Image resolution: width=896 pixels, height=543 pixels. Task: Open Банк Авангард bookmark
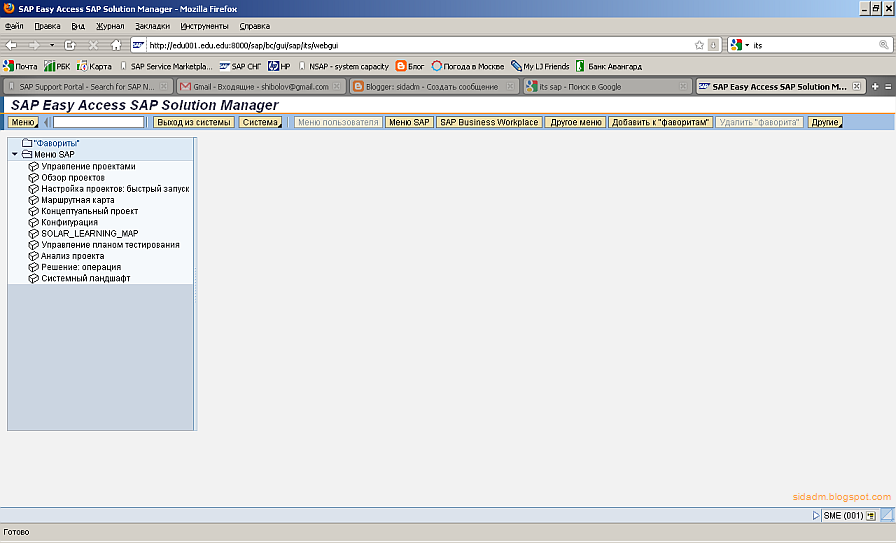tap(609, 66)
